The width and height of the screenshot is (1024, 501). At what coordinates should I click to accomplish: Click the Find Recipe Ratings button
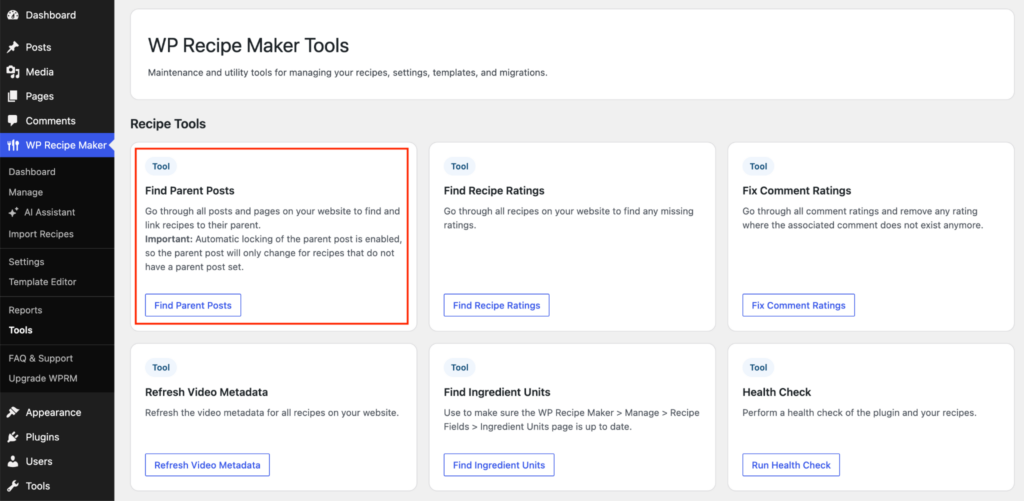(x=496, y=305)
